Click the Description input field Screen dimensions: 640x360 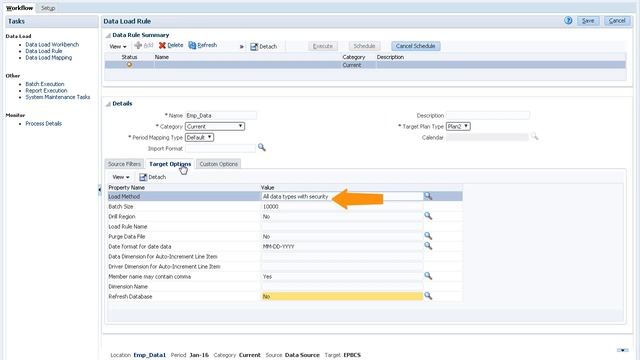[x=488, y=116]
